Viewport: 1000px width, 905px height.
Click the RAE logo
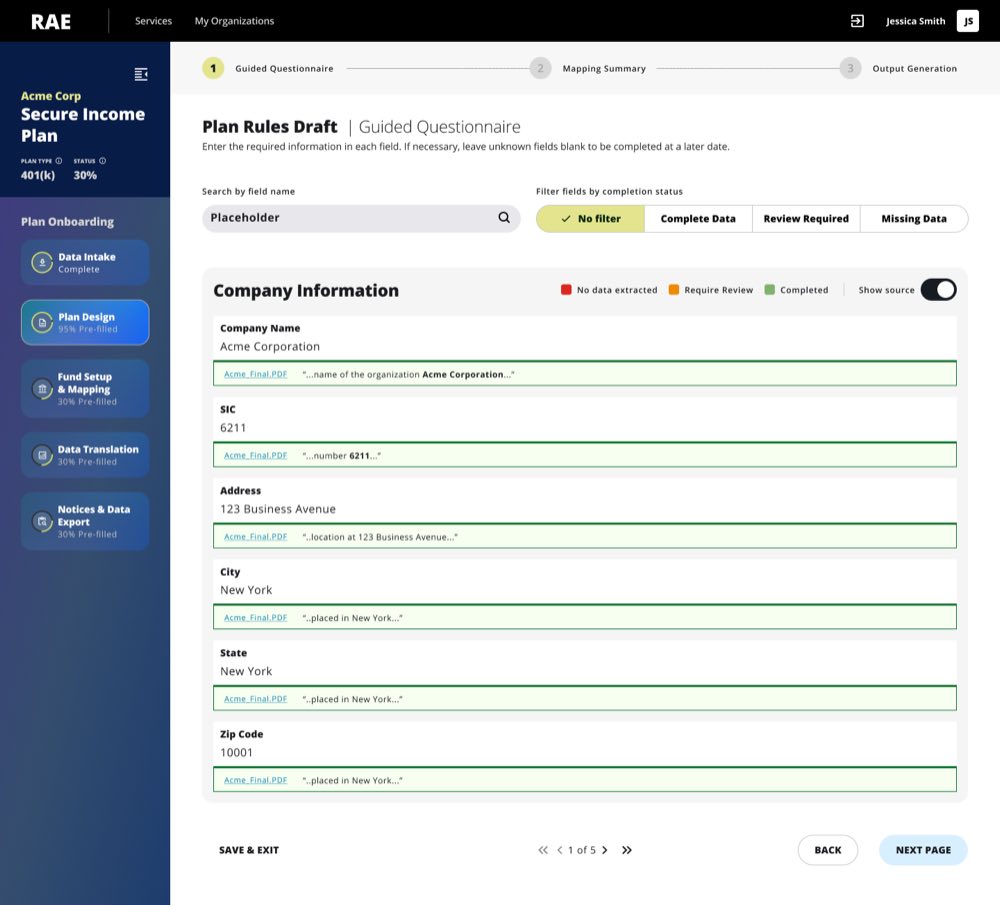click(51, 22)
